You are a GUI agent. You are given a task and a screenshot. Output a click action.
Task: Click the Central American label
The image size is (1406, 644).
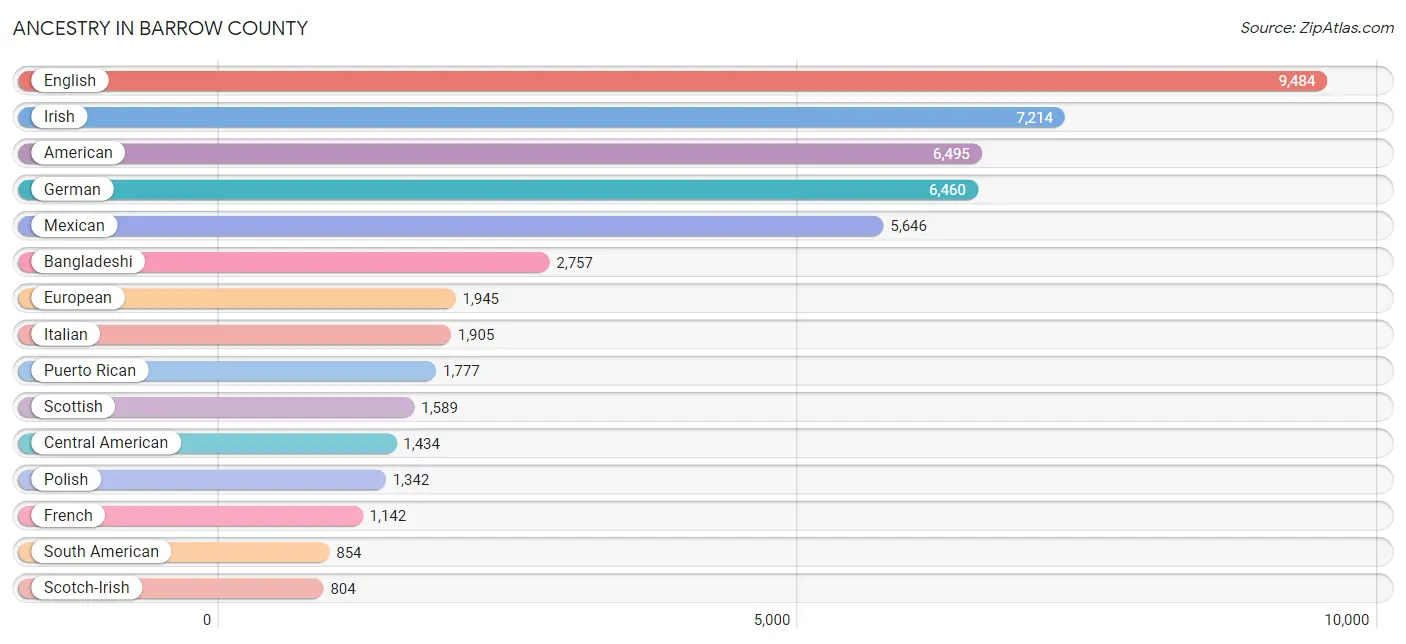[106, 443]
